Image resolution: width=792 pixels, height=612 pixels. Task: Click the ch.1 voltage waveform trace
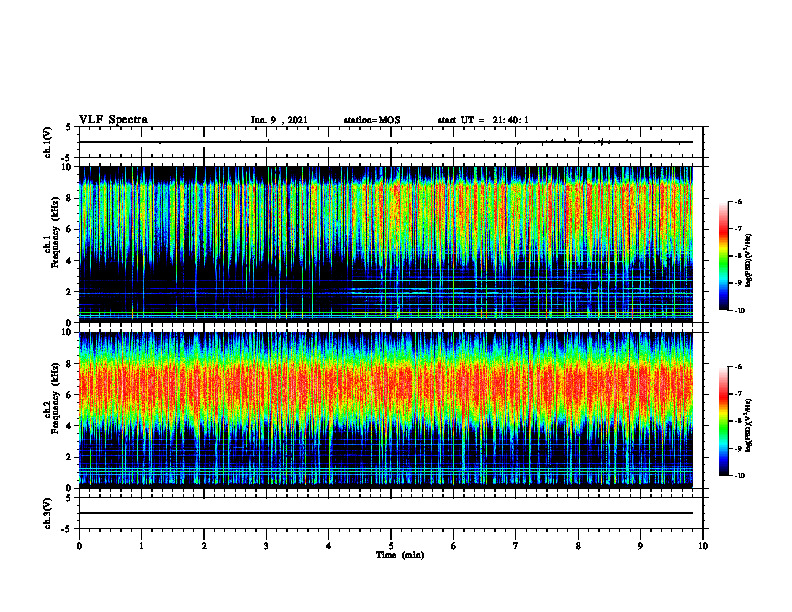[386, 142]
